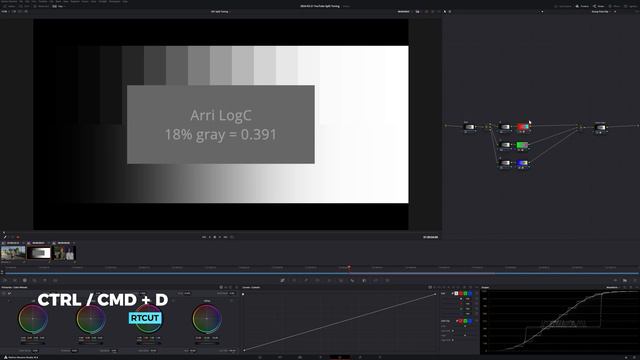640x360 pixels.
Task: Switch to the Deliver page
Action: point(380,357)
